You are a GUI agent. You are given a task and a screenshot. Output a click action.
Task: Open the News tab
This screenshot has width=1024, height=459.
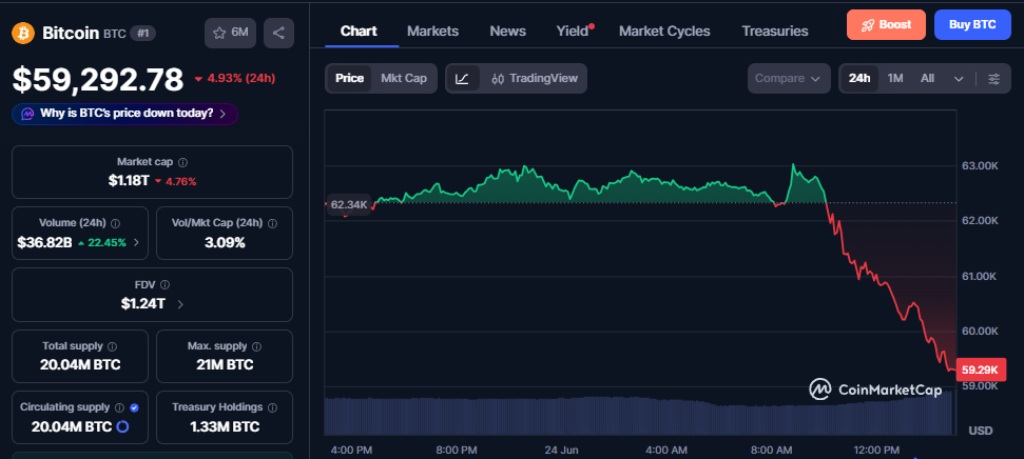(507, 31)
